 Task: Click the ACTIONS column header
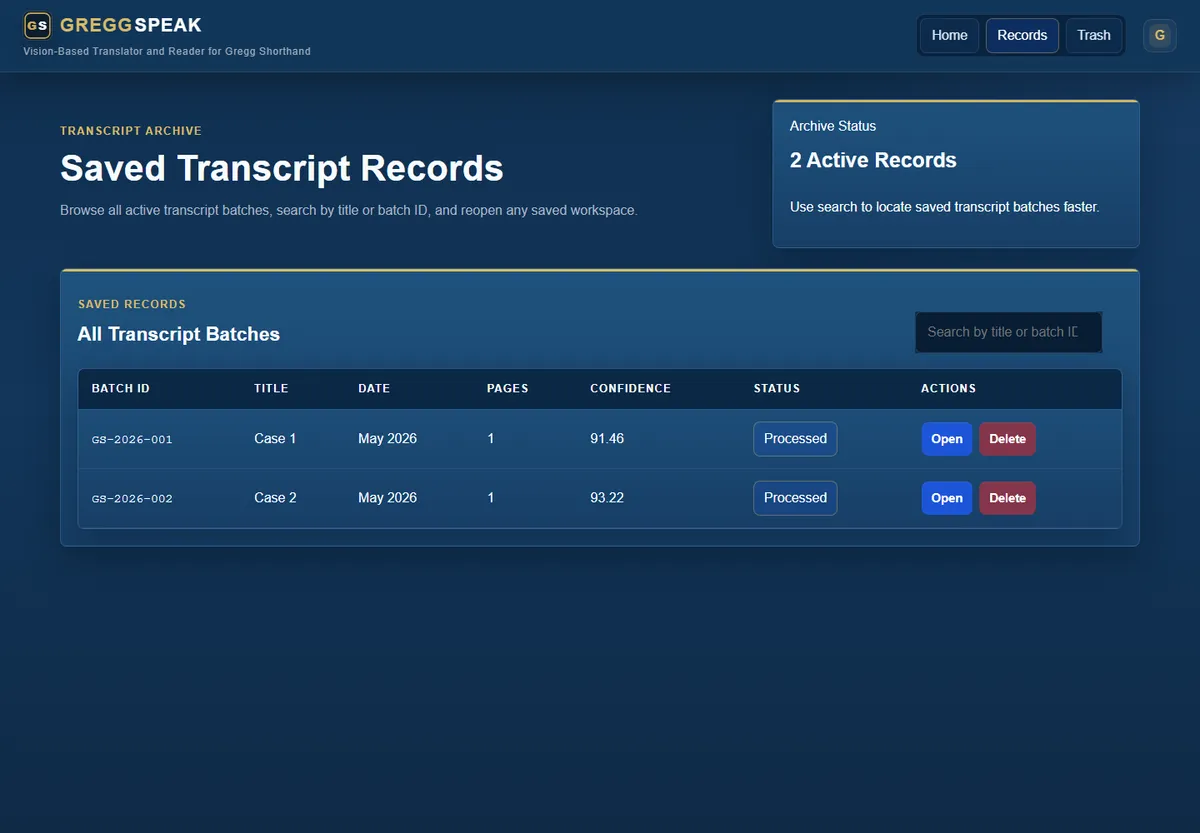coord(948,388)
